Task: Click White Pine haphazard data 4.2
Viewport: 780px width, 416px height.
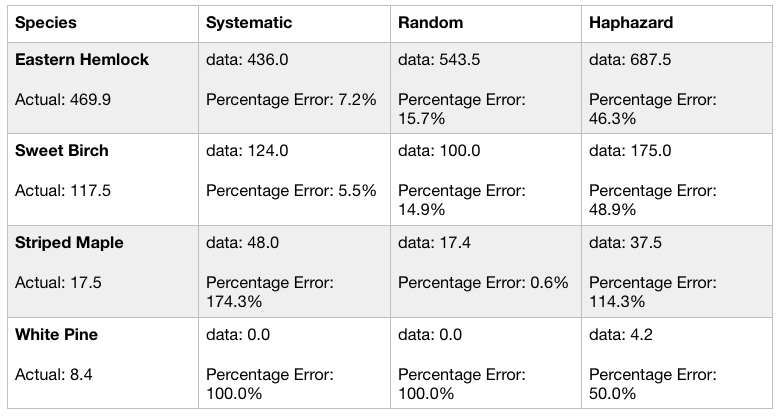Action: [x=621, y=335]
